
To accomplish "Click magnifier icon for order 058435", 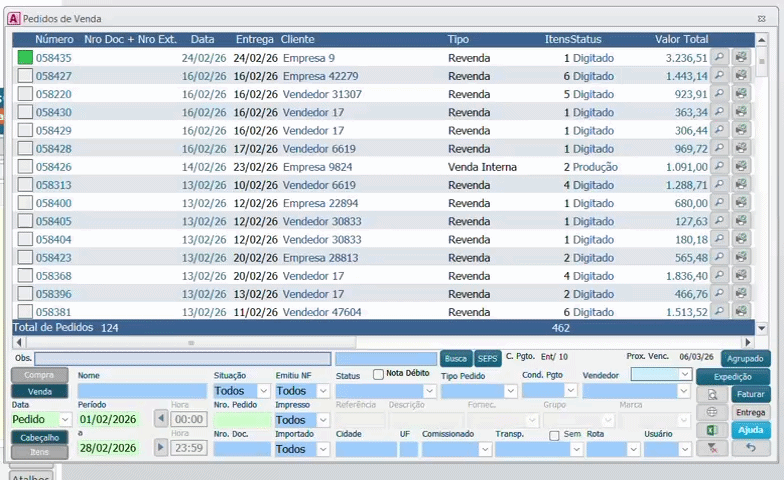I will click(720, 58).
